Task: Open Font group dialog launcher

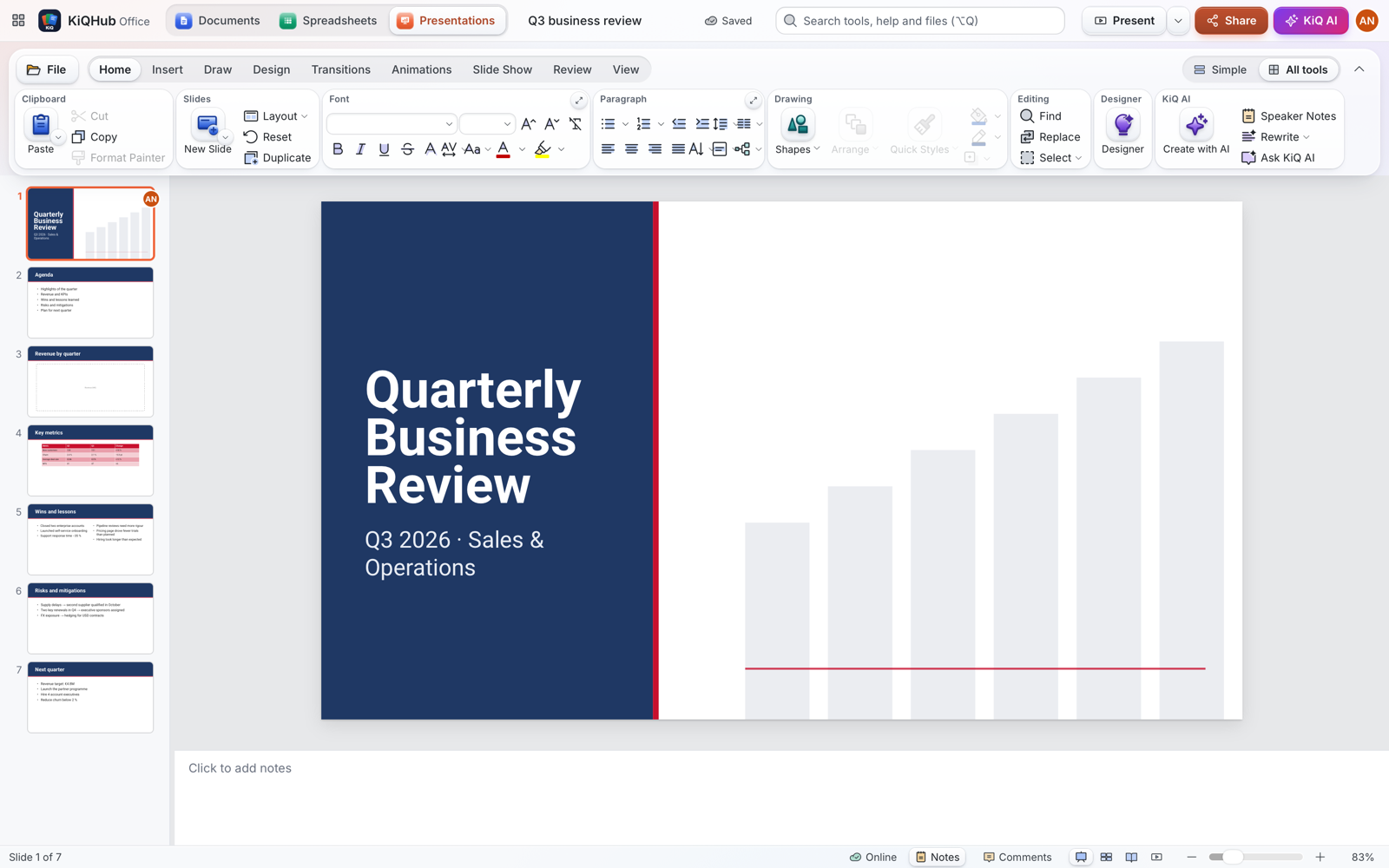Action: coord(579,101)
